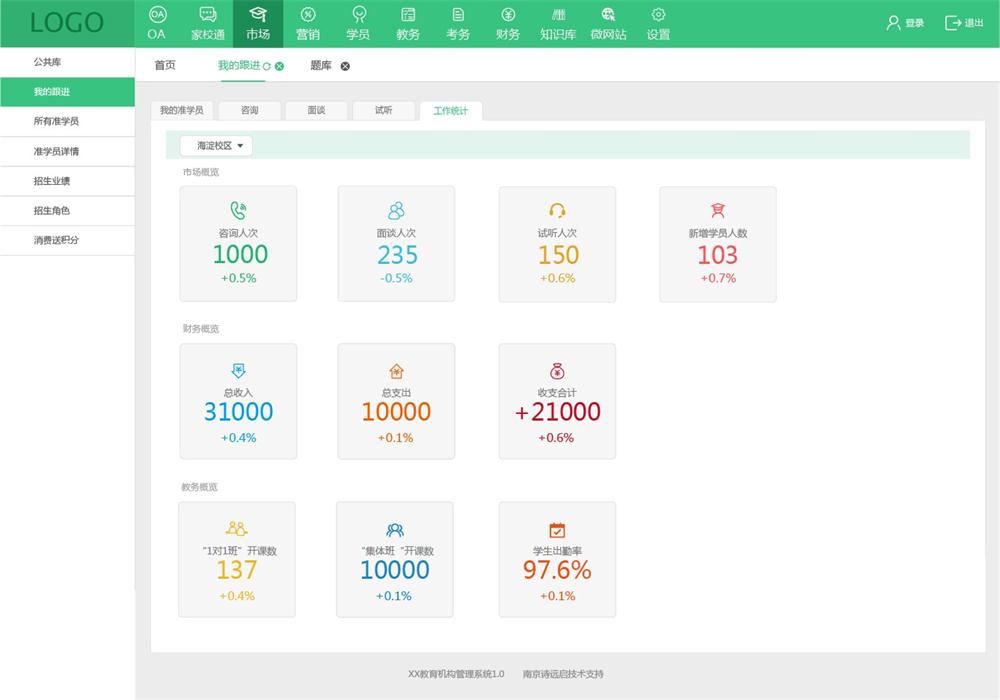Click the 登录 login button
This screenshot has height=700, width=1000.
[x=905, y=23]
